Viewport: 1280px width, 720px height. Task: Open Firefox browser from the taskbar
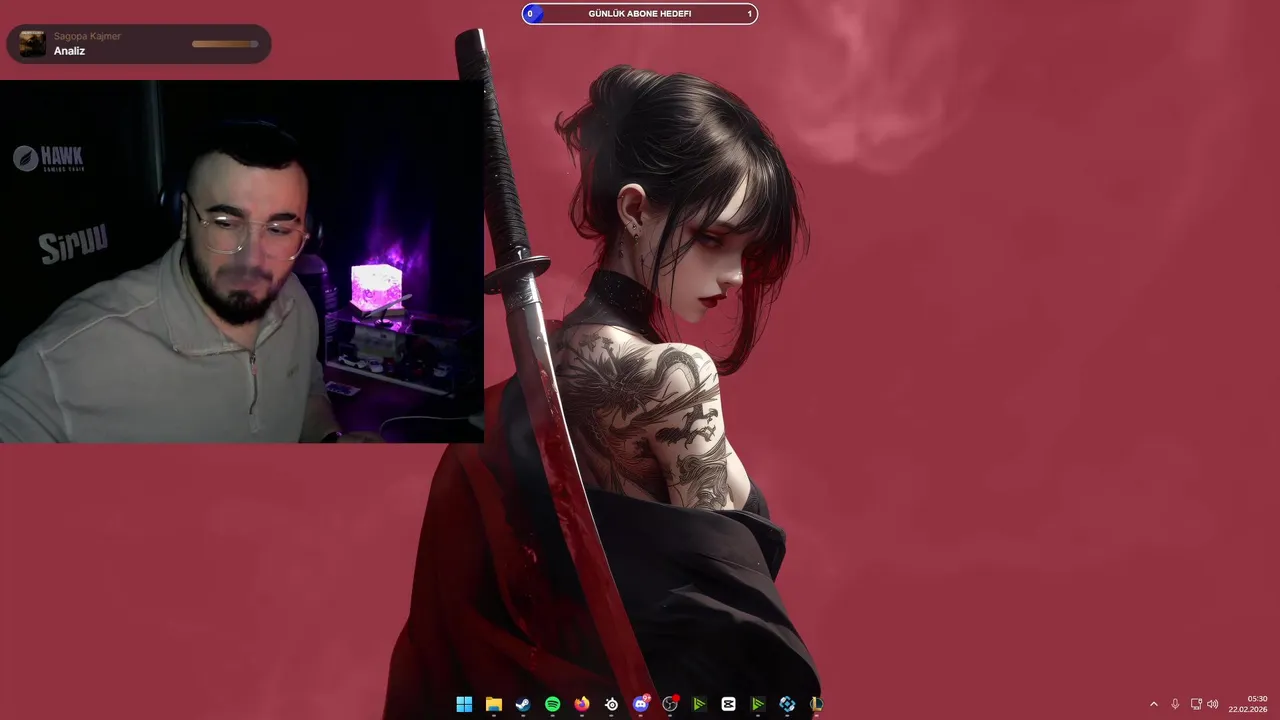(x=582, y=704)
